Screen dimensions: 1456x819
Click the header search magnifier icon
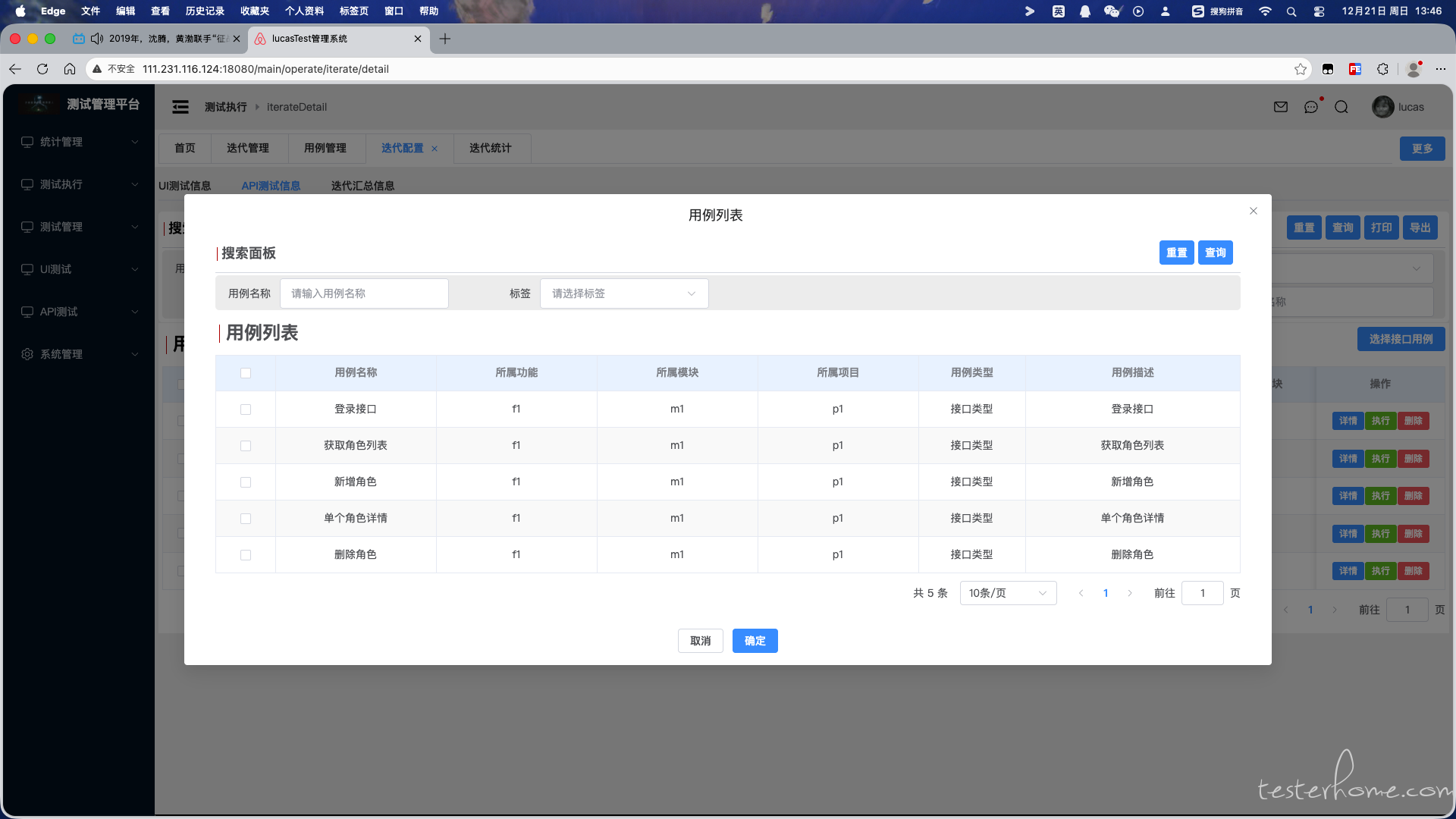pos(1341,107)
